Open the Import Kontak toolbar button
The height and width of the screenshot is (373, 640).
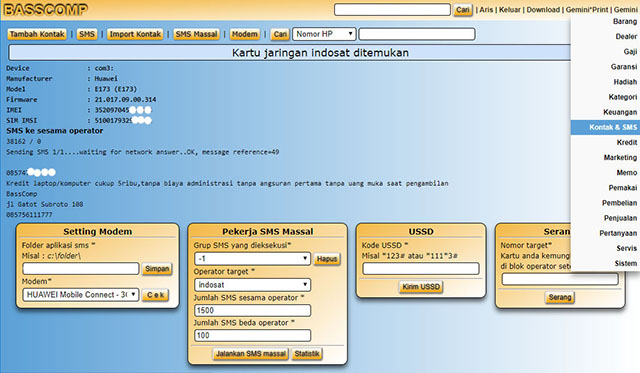[135, 34]
